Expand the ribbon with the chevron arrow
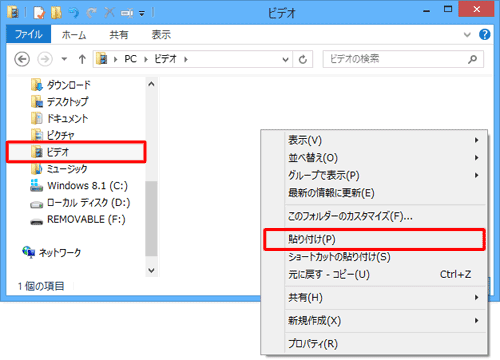 pos(467,34)
